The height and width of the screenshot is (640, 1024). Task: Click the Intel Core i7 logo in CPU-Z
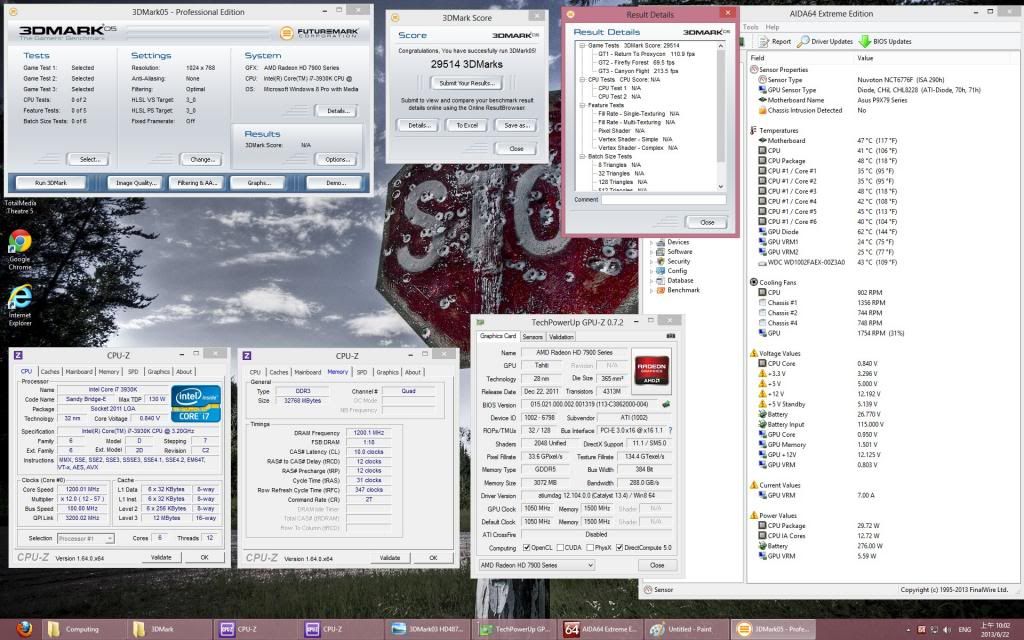tap(196, 403)
